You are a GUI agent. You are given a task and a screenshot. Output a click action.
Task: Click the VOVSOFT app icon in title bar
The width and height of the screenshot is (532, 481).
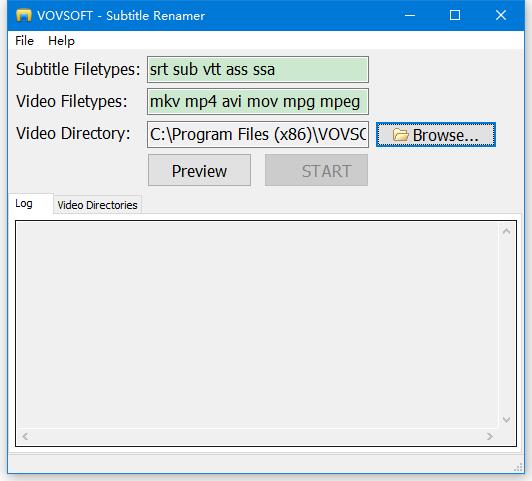click(24, 16)
